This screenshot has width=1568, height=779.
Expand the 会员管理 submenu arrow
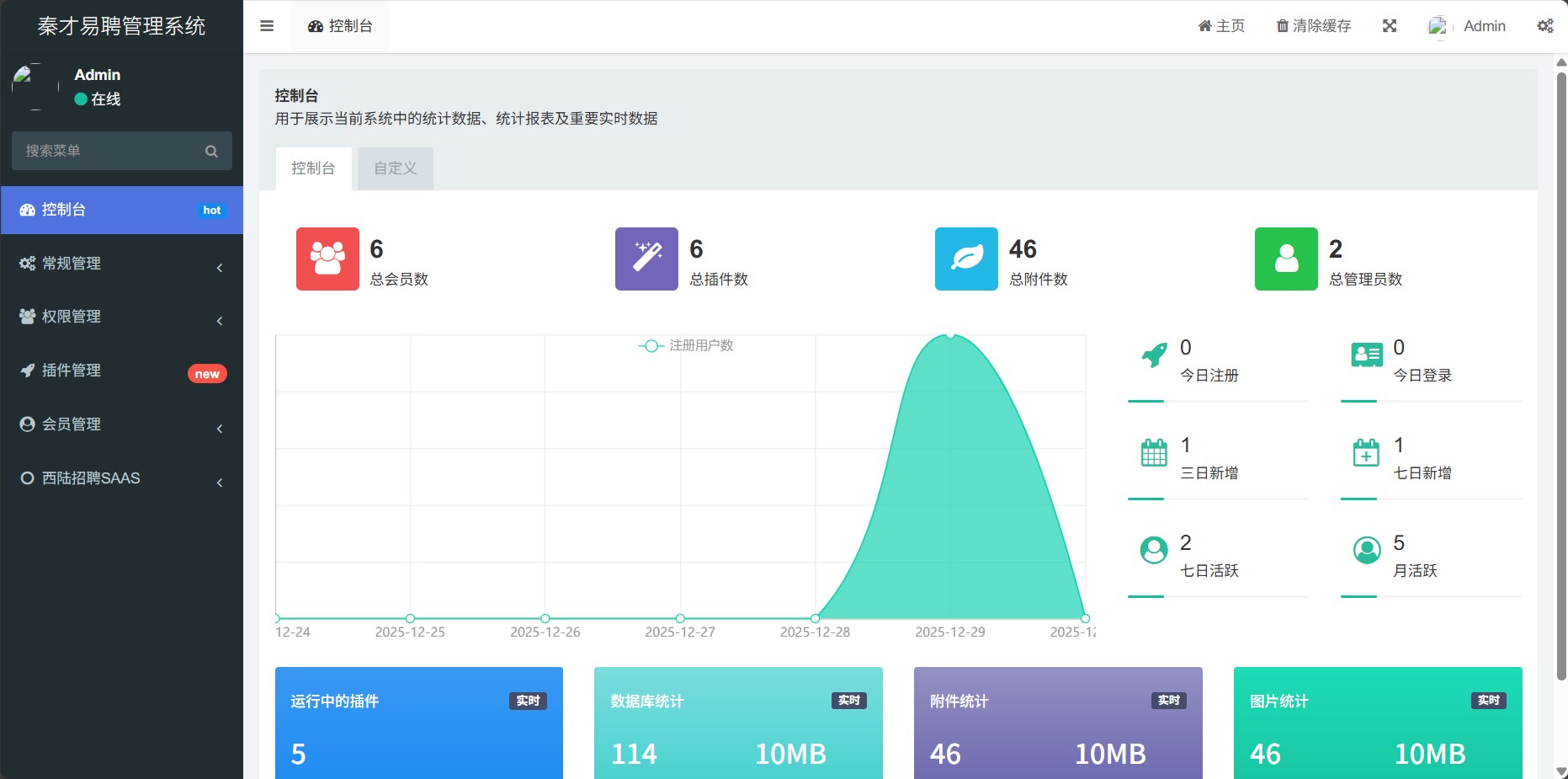tap(220, 429)
